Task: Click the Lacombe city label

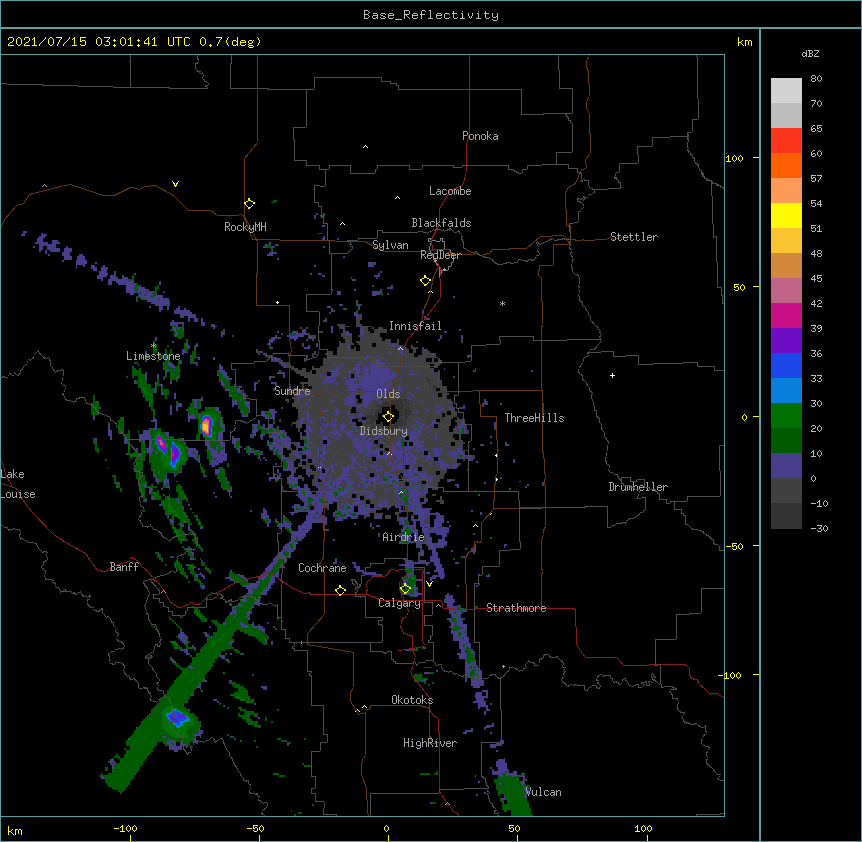Action: point(450,191)
